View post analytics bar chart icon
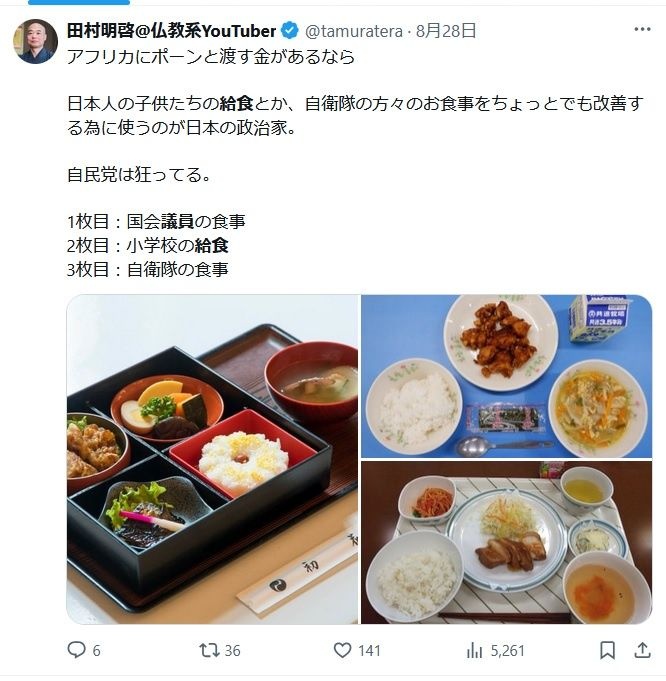This screenshot has width=666, height=681. (x=474, y=651)
